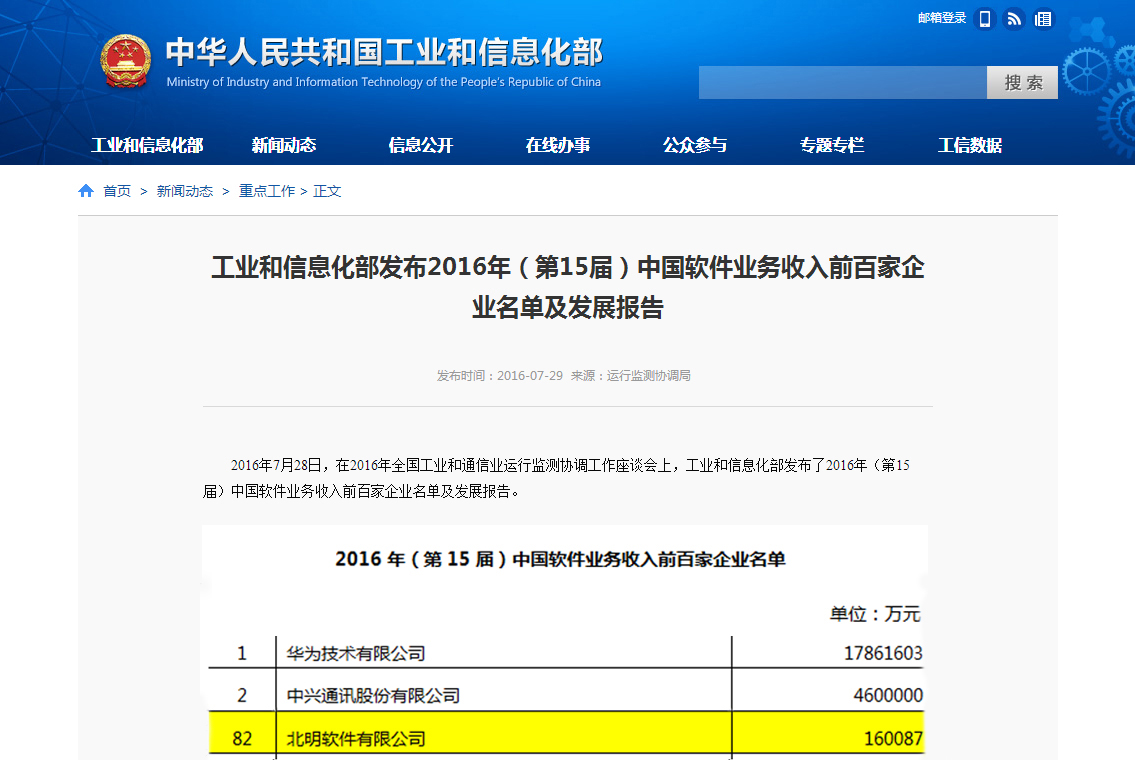Open 邮箱登录 mailbox login link
Screen dimensions: 1135x760
click(x=942, y=18)
